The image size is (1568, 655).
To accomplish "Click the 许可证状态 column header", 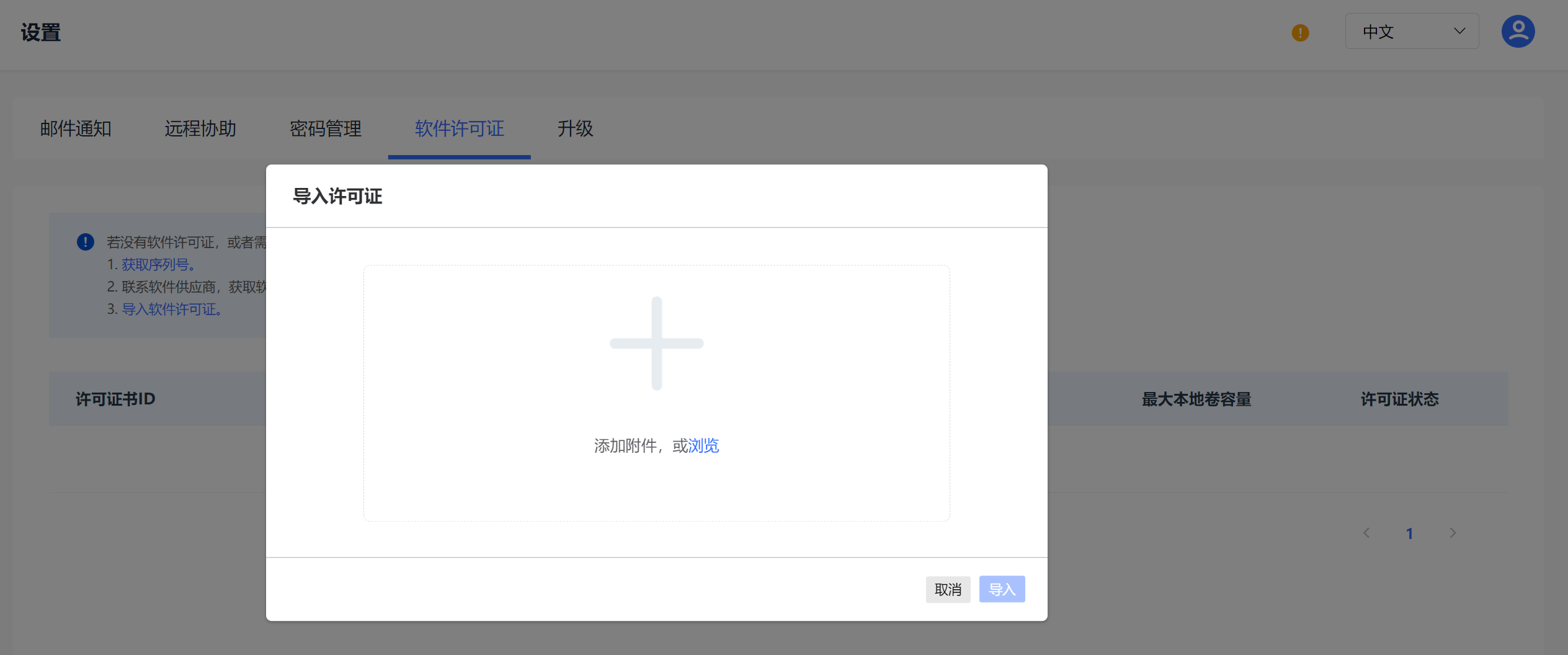I will coord(1399,399).
